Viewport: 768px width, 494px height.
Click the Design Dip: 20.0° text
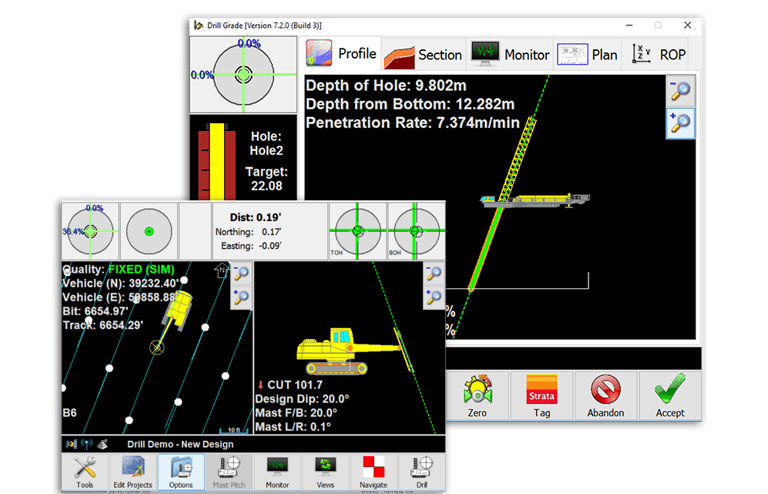[x=302, y=399]
